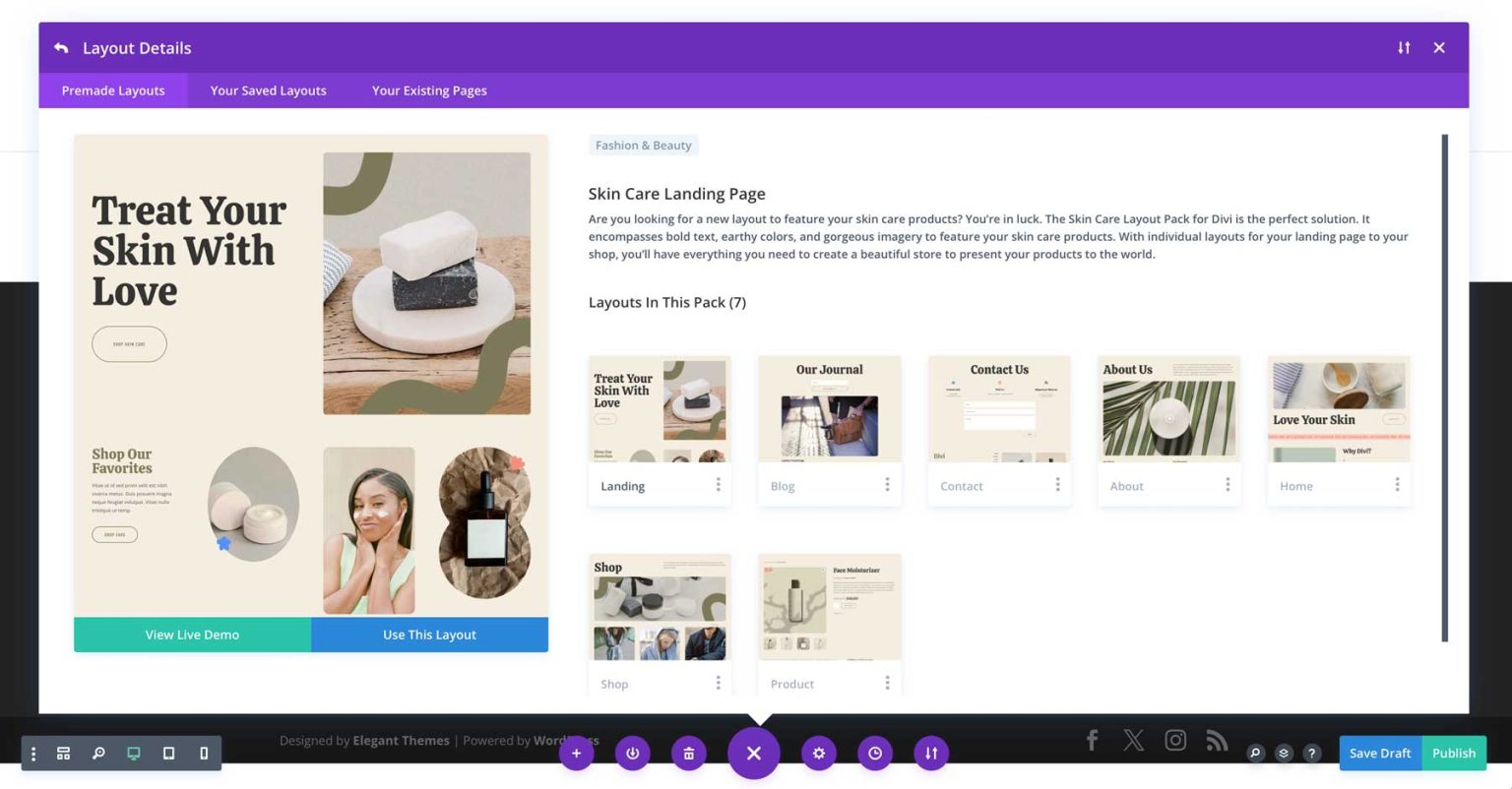
Task: Click the Use This Layout button
Action: pos(429,635)
